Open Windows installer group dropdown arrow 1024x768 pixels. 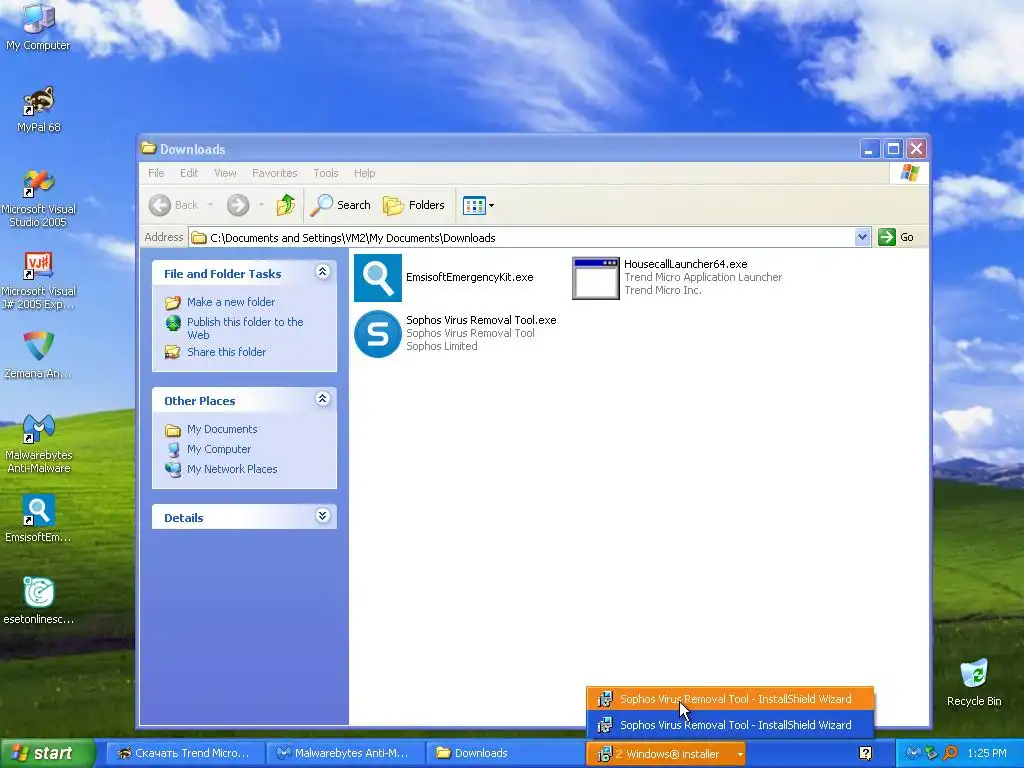pyautogui.click(x=740, y=754)
